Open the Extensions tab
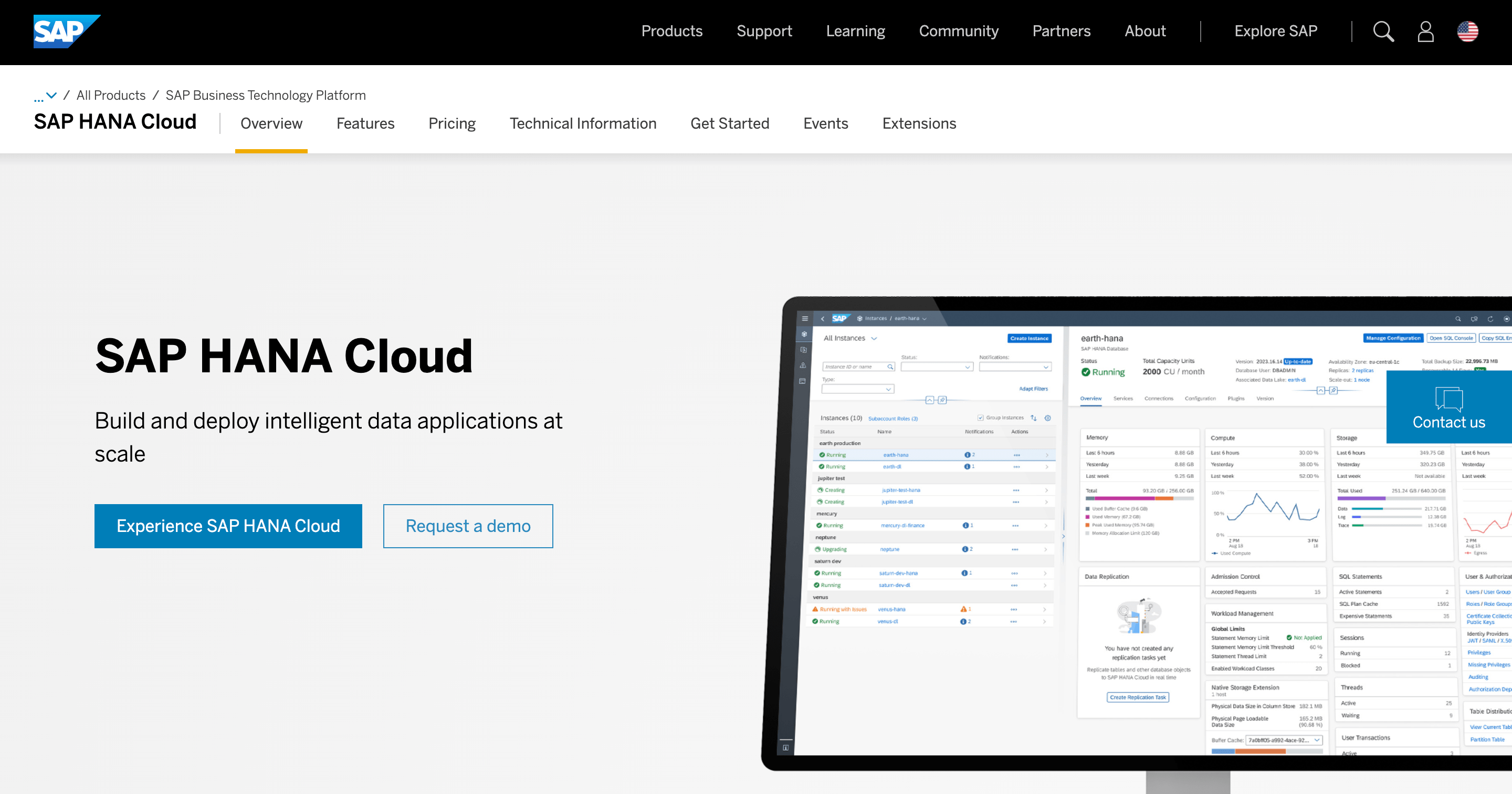The width and height of the screenshot is (1512, 794). [x=919, y=123]
